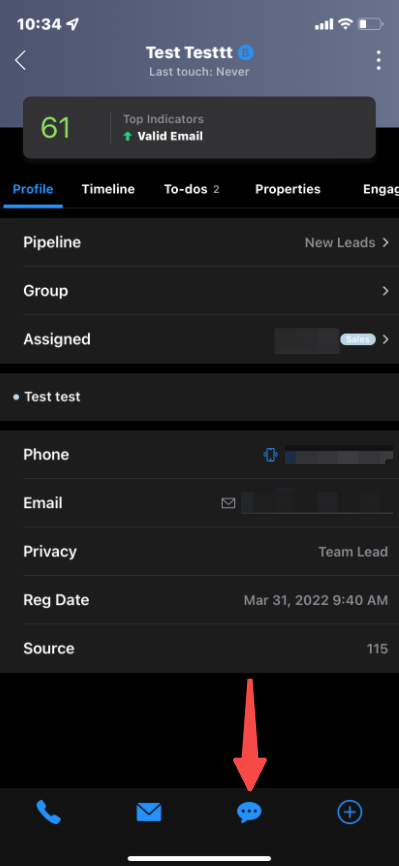Select the Profile tab
This screenshot has width=399, height=866.
tap(33, 189)
